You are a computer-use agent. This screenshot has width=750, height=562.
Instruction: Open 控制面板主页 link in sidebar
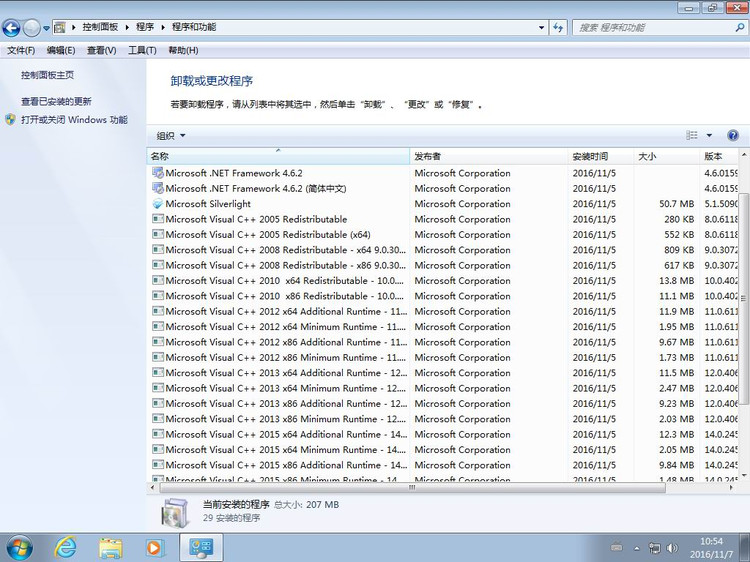pyautogui.click(x=47, y=75)
